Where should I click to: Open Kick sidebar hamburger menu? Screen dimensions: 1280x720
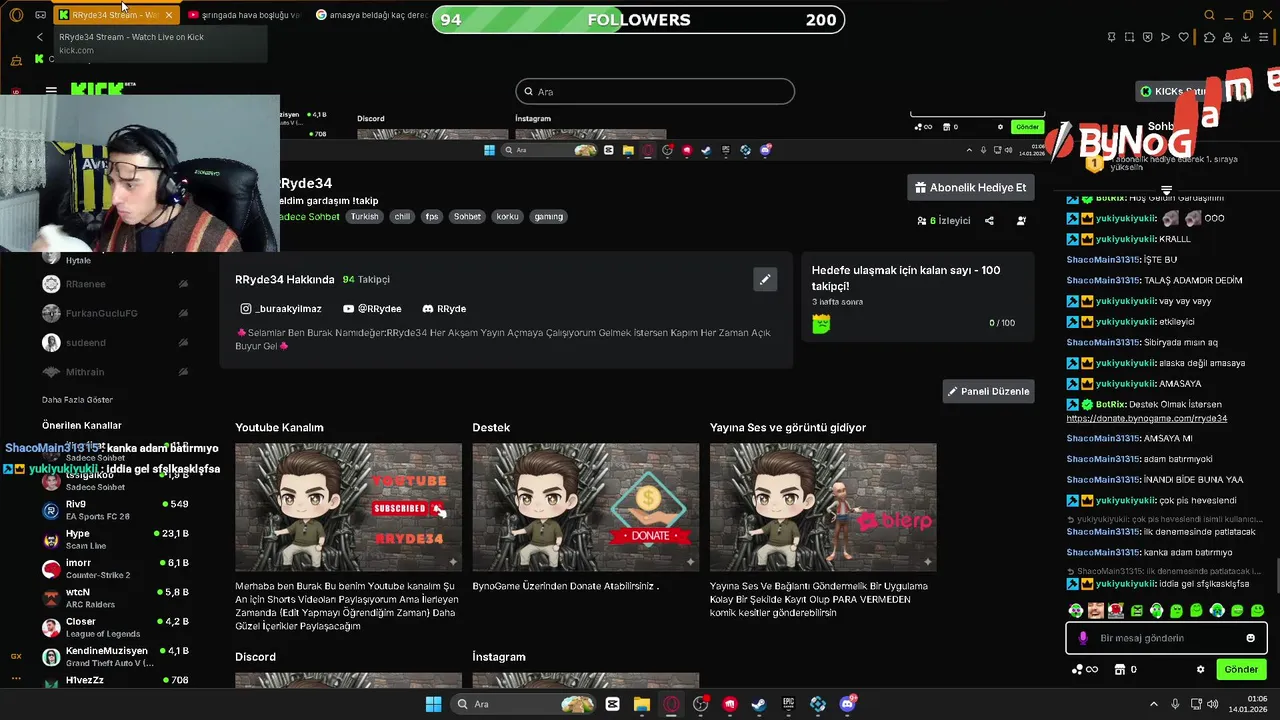[x=51, y=90]
